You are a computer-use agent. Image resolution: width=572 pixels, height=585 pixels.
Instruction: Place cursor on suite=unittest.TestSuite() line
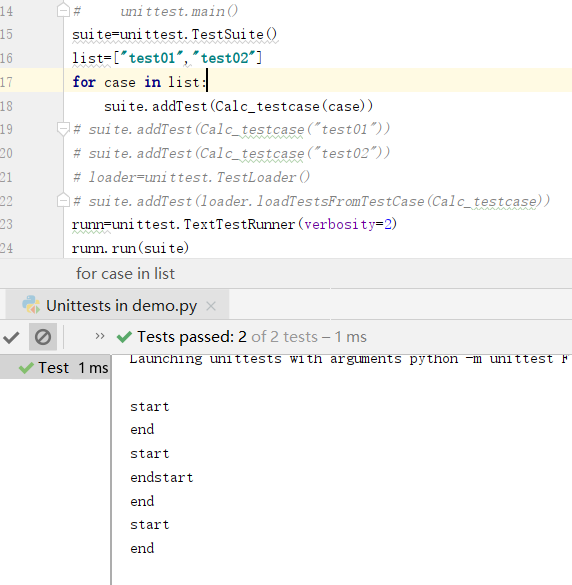click(x=175, y=35)
